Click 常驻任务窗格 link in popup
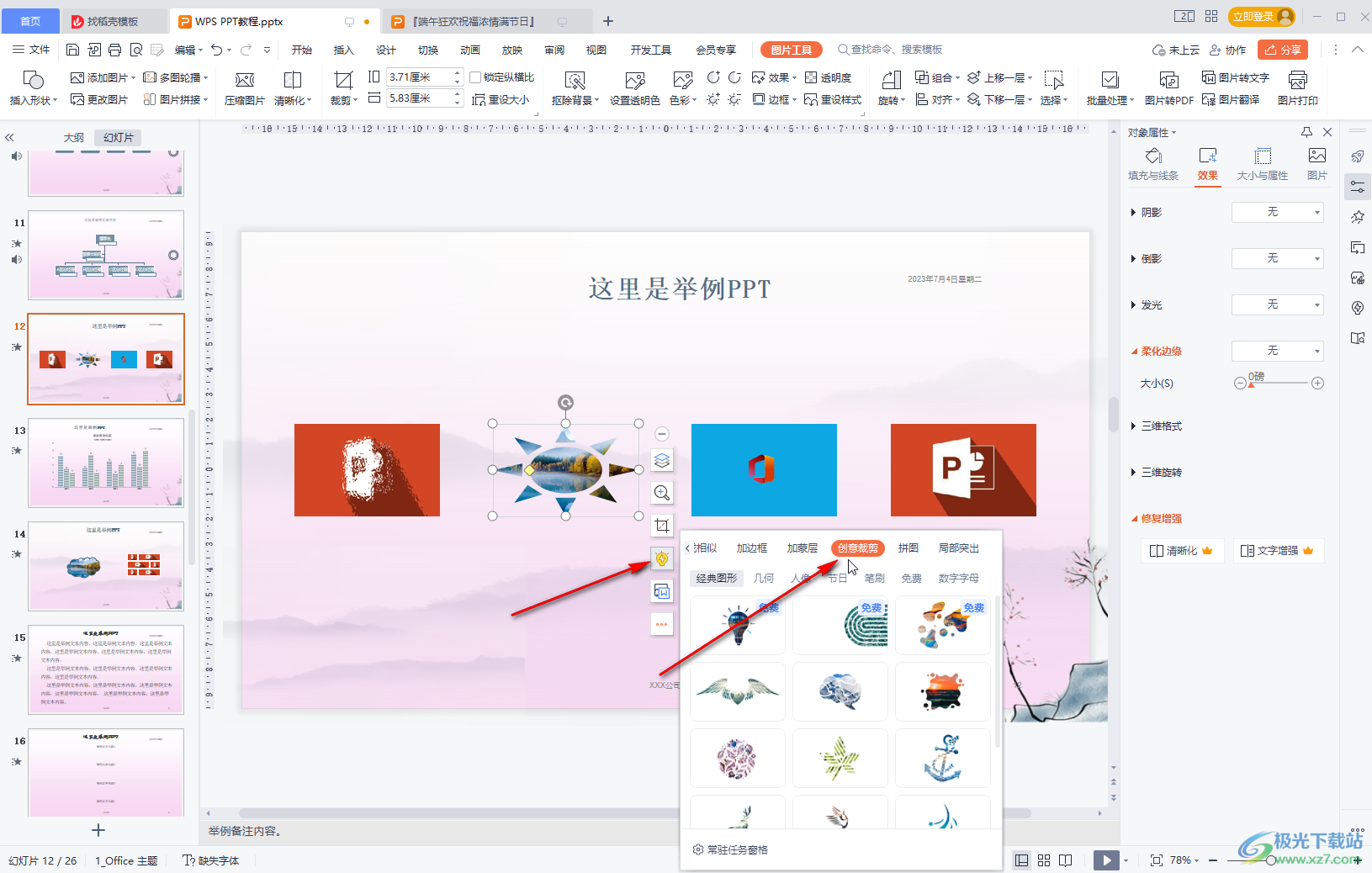Image resolution: width=1372 pixels, height=873 pixels. (730, 850)
